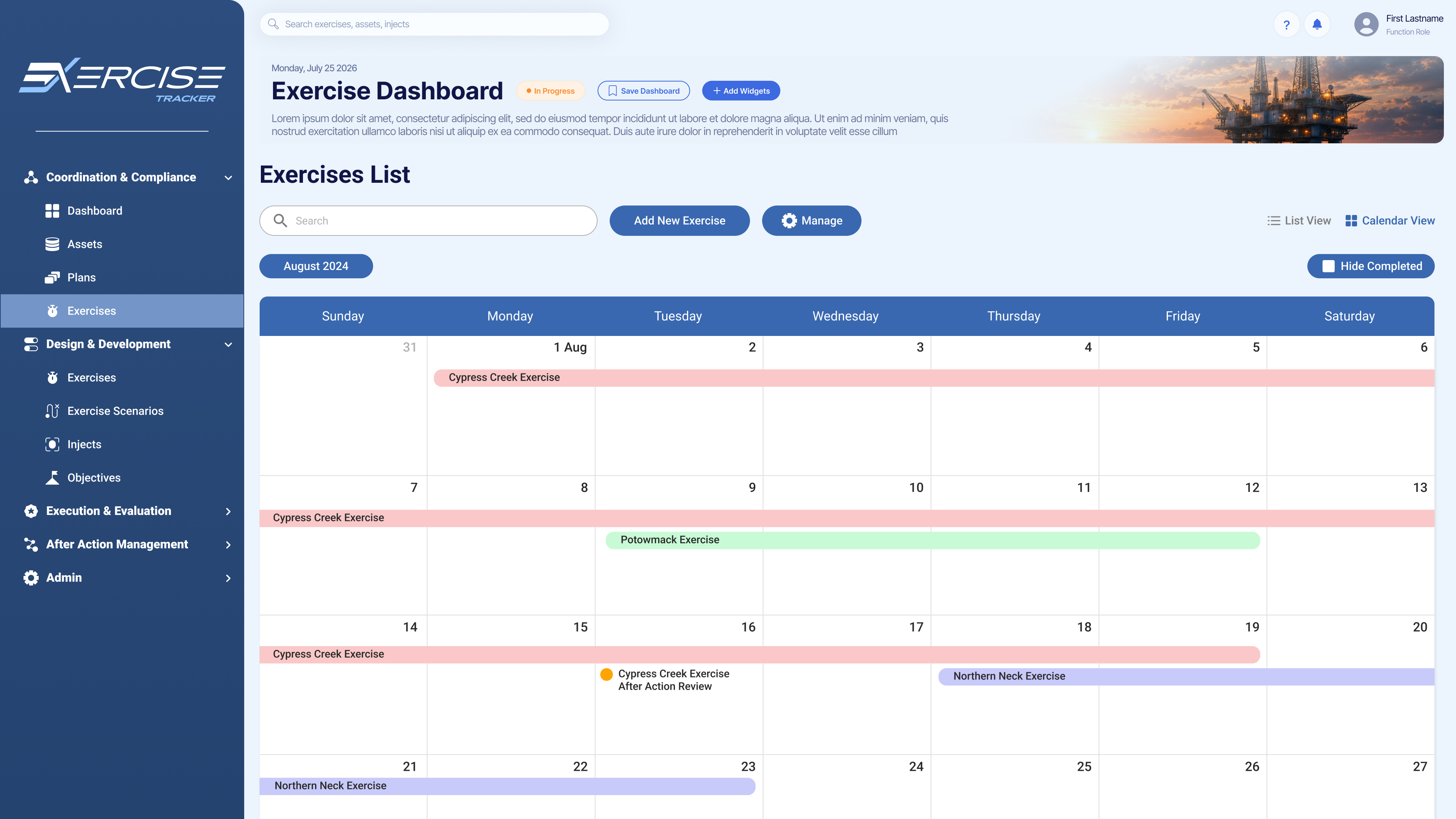
Task: Switch to List View
Action: pos(1299,220)
